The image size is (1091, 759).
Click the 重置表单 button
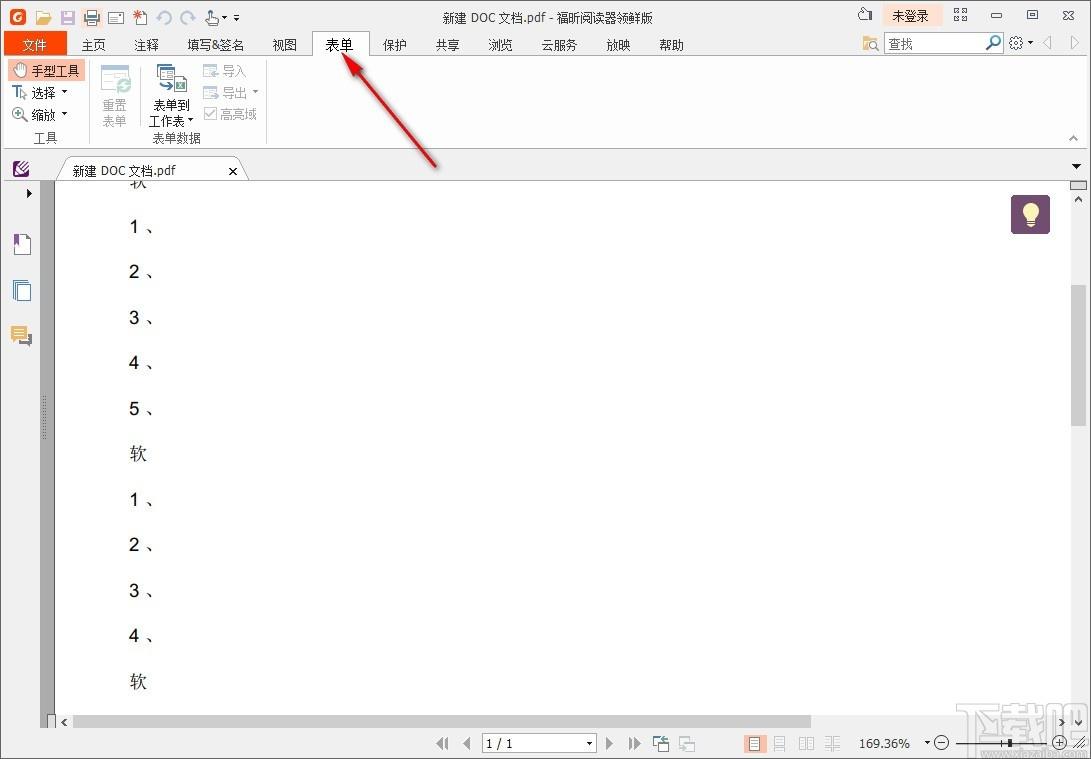pos(115,96)
